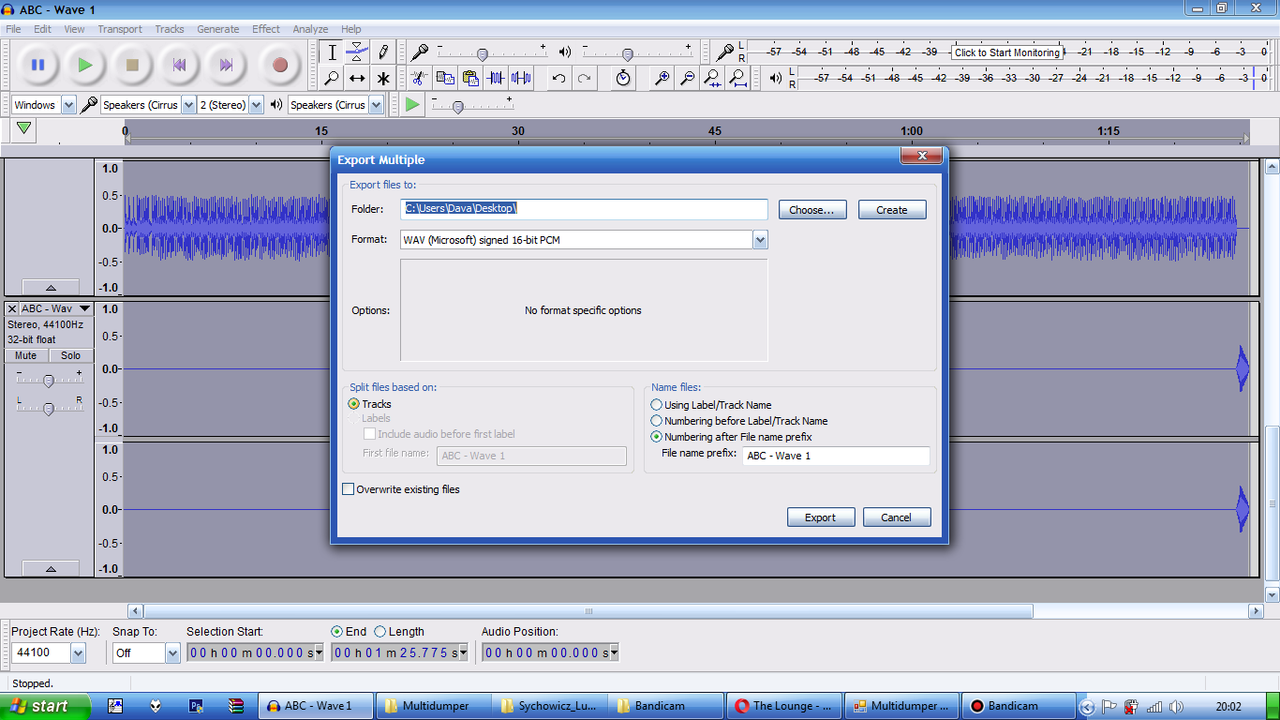Select the I-beam Selection tool
Viewport: 1280px width, 720px height.
[332, 53]
